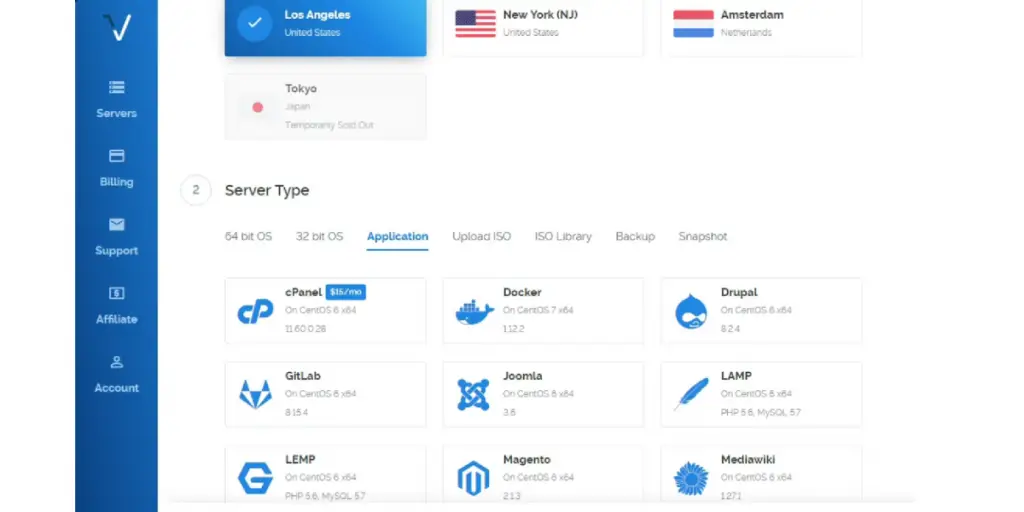This screenshot has width=1024, height=512.
Task: Select the Application tab
Action: click(x=398, y=236)
